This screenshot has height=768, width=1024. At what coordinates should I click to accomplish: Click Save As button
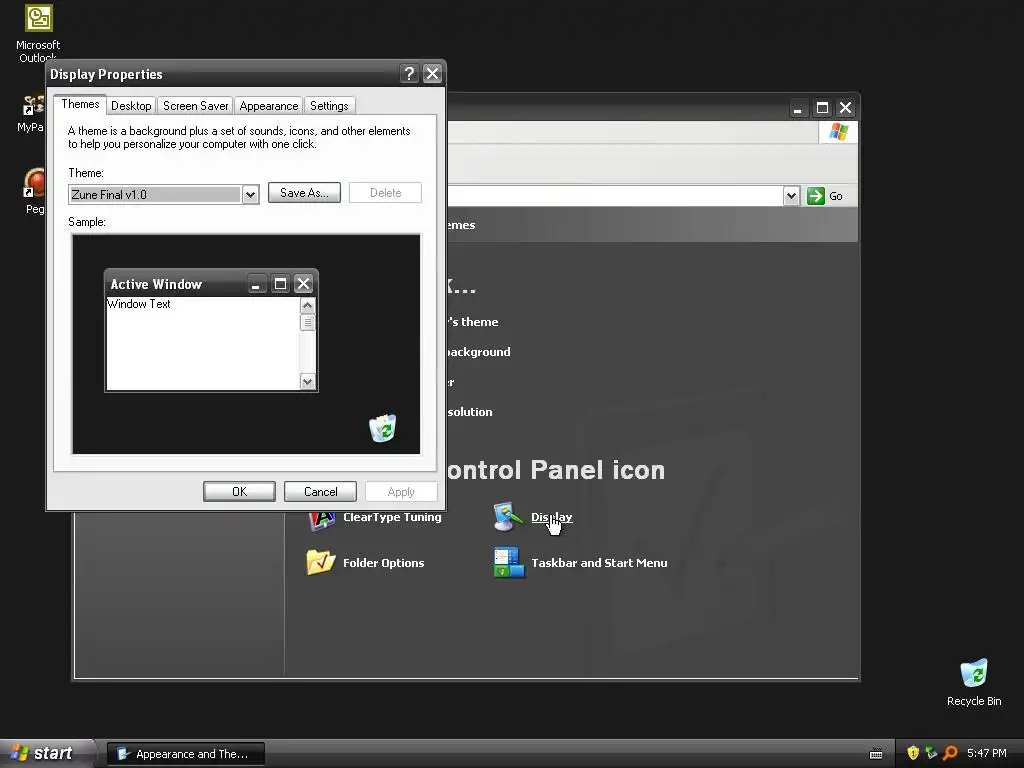point(304,193)
